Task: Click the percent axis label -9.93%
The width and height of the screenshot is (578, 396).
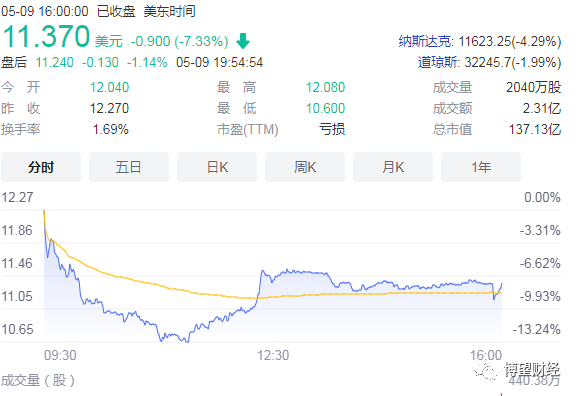Action: (540, 296)
